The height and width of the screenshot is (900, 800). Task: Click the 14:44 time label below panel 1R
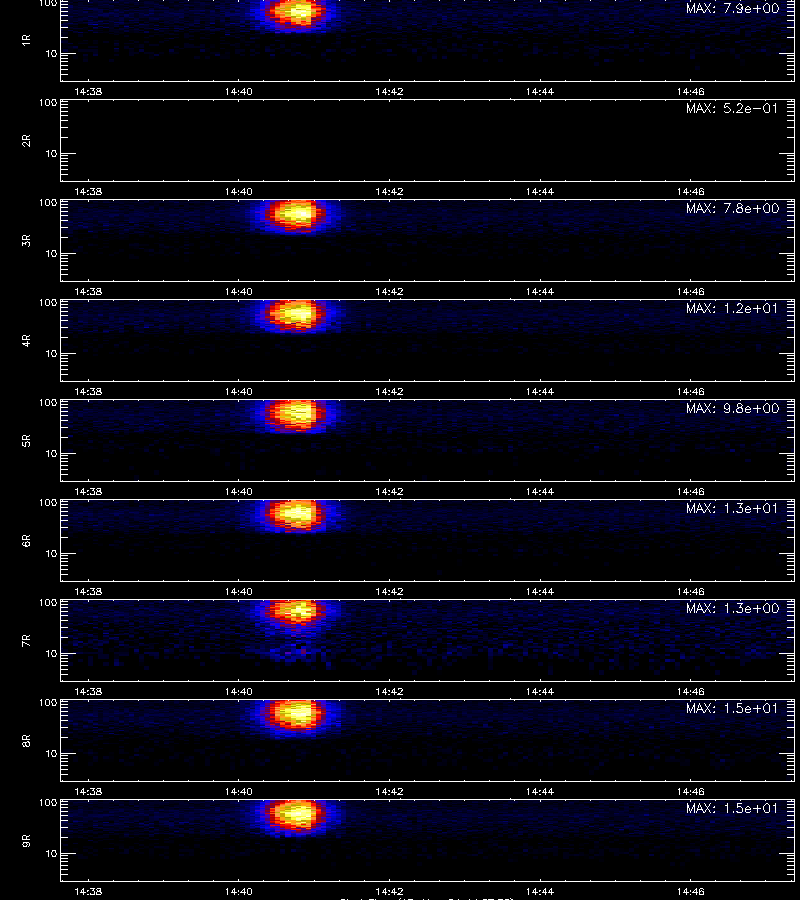[x=540, y=91]
